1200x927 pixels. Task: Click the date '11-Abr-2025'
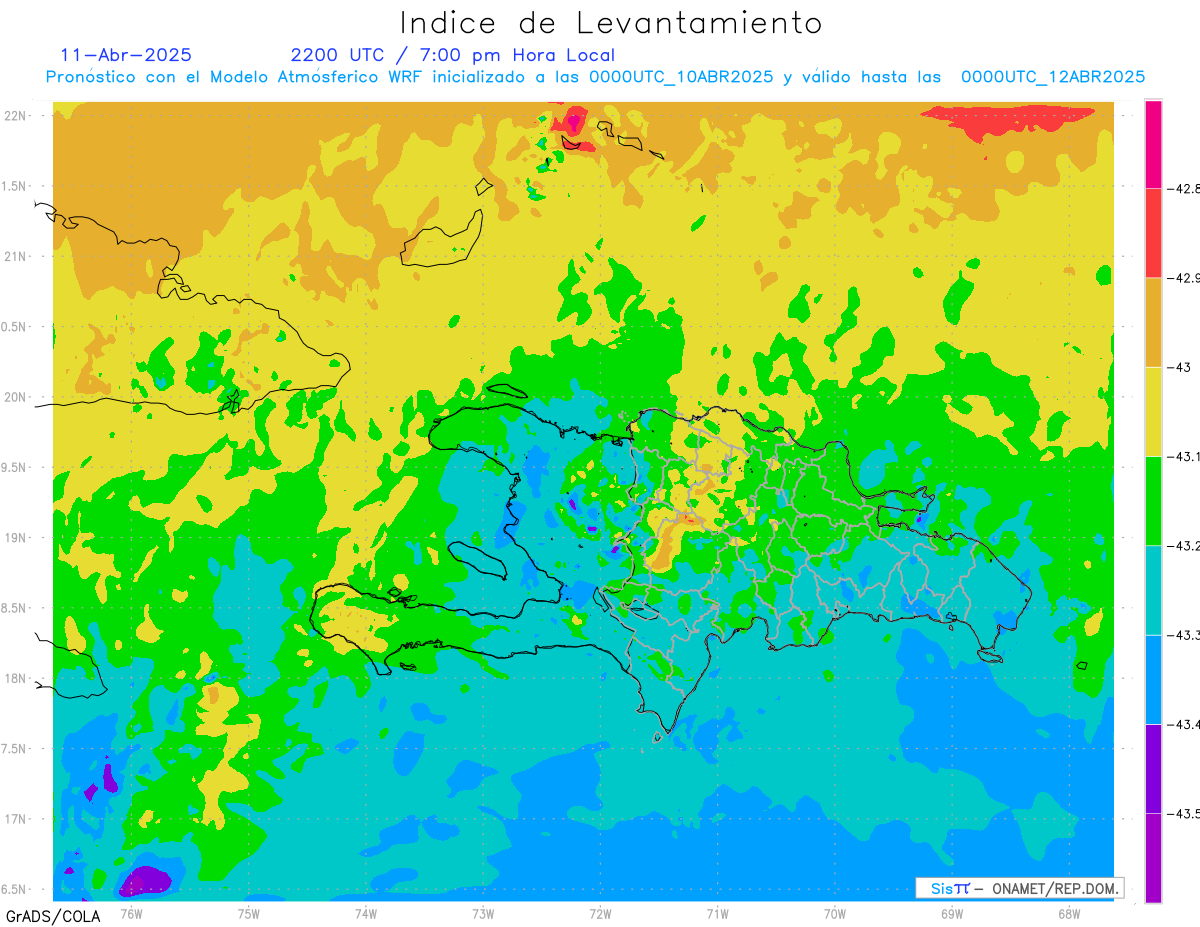pyautogui.click(x=126, y=55)
